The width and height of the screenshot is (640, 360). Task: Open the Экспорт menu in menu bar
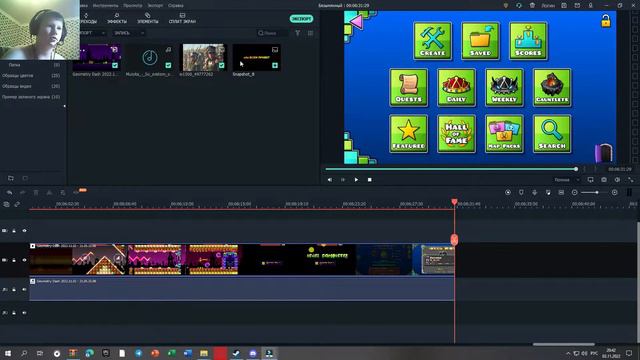(x=155, y=6)
